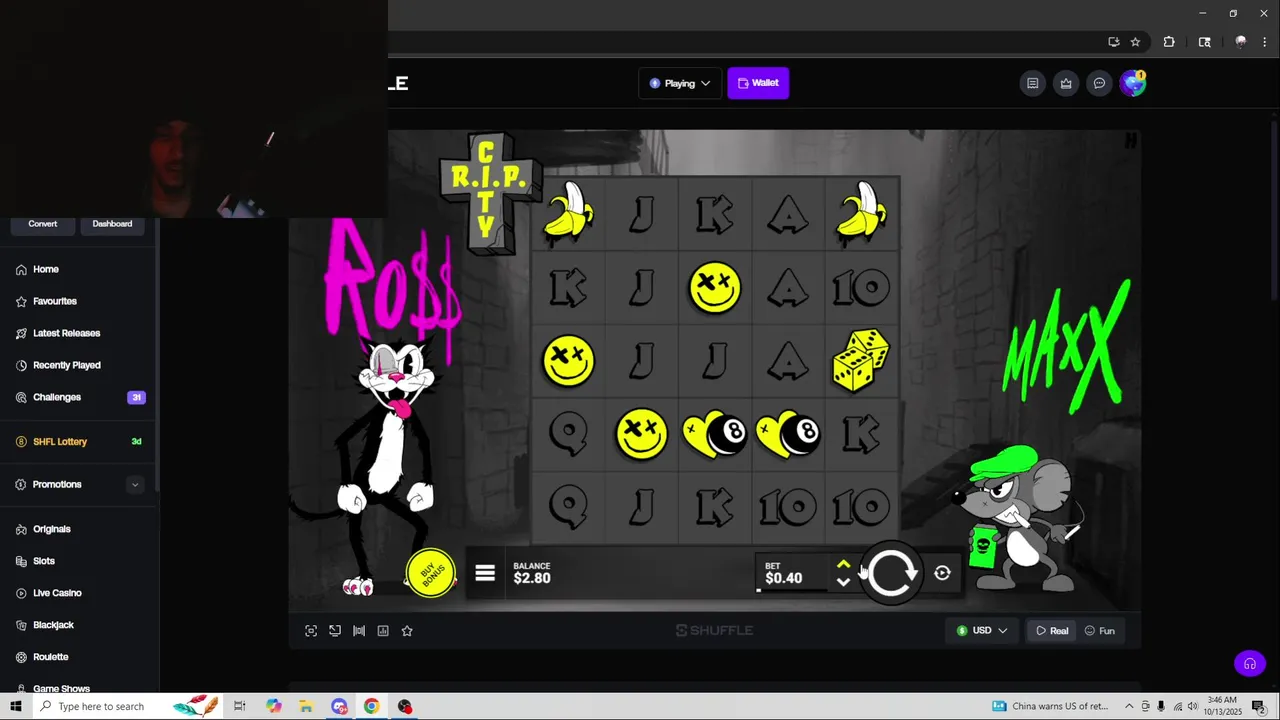Image resolution: width=1280 pixels, height=720 pixels.
Task: Toggle theatre mode icon
Action: point(359,631)
